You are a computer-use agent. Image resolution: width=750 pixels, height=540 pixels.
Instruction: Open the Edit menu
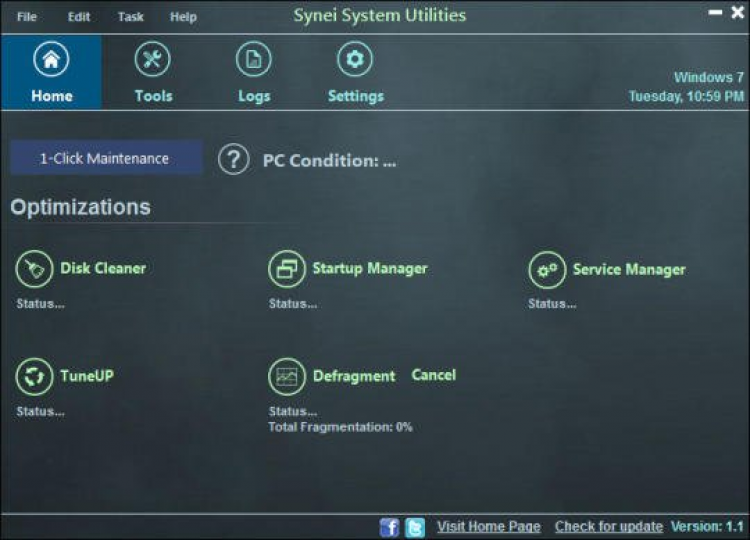click(x=78, y=17)
